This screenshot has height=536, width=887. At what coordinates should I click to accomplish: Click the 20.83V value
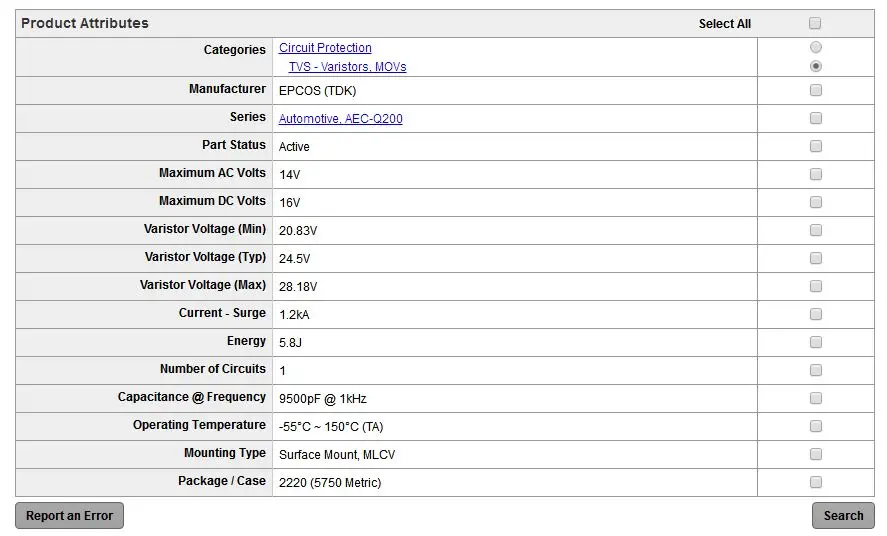tap(298, 231)
